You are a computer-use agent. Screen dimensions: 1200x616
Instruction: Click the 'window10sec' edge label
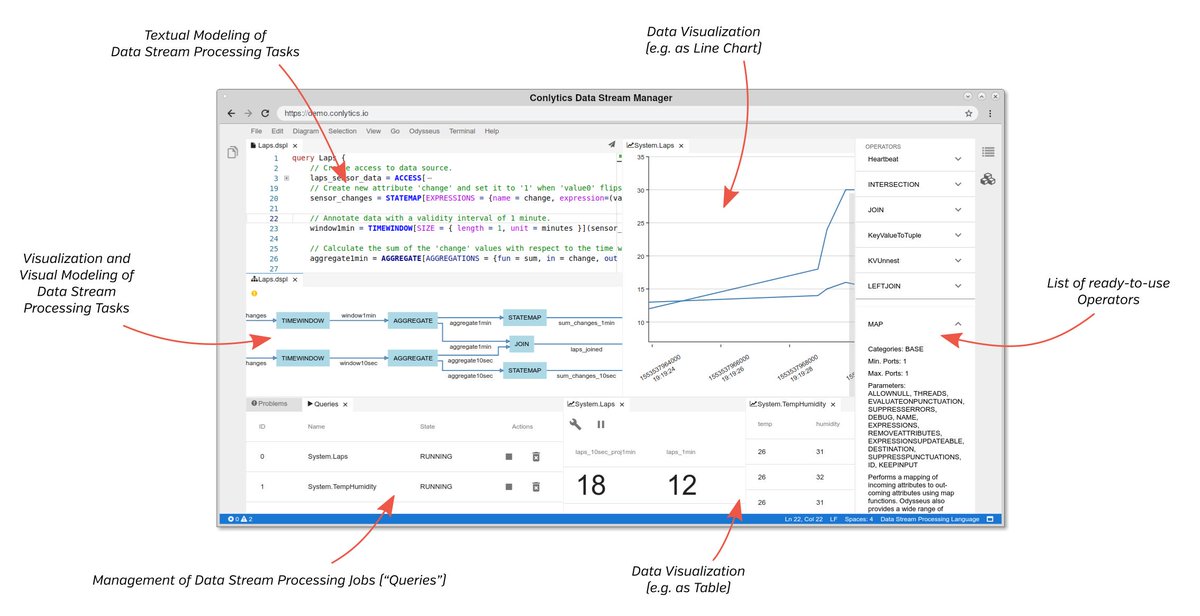click(x=358, y=363)
